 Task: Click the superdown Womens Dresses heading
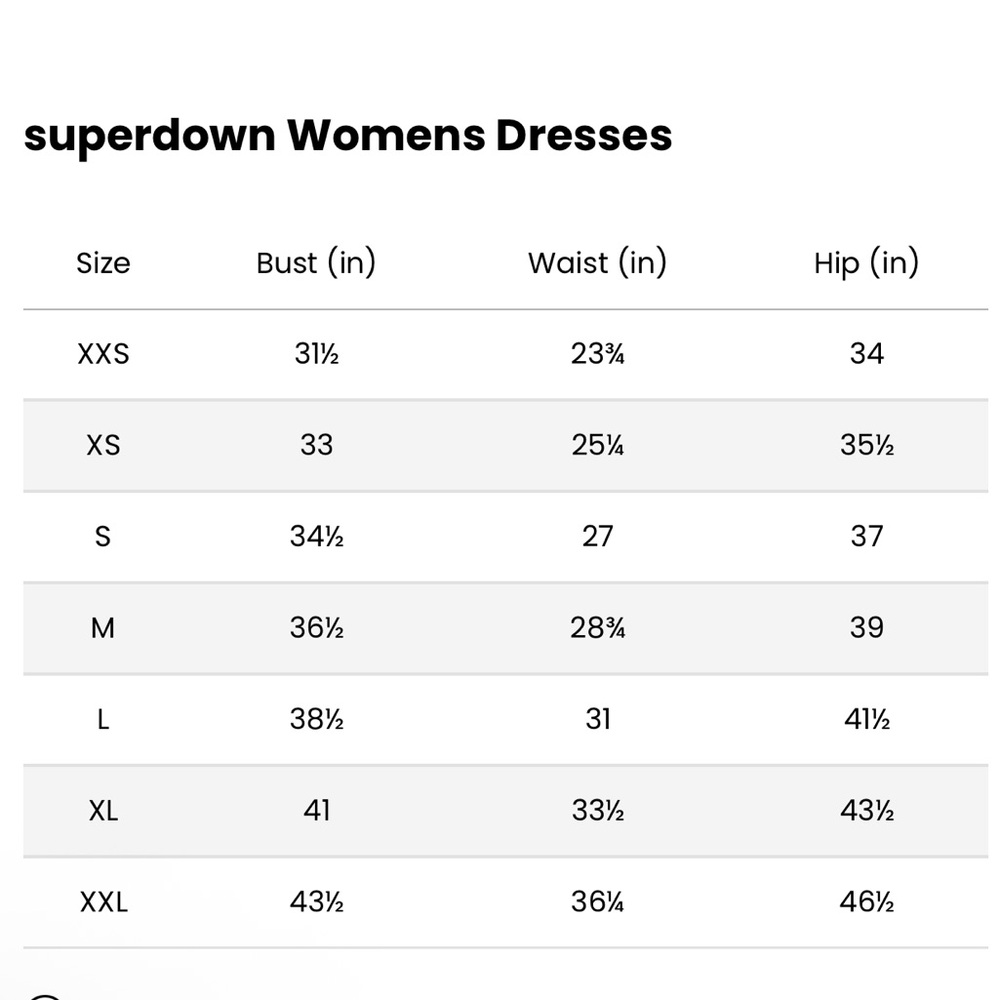[348, 136]
